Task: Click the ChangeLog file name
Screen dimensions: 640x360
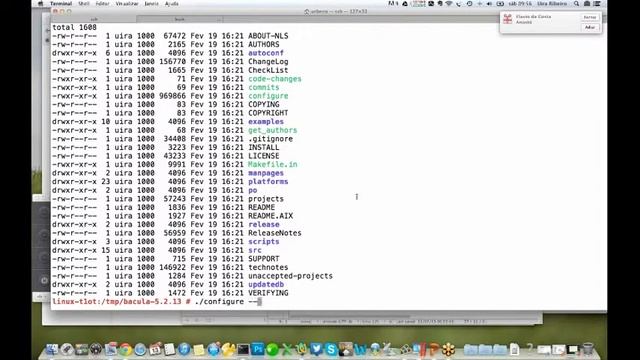Action: [268, 62]
